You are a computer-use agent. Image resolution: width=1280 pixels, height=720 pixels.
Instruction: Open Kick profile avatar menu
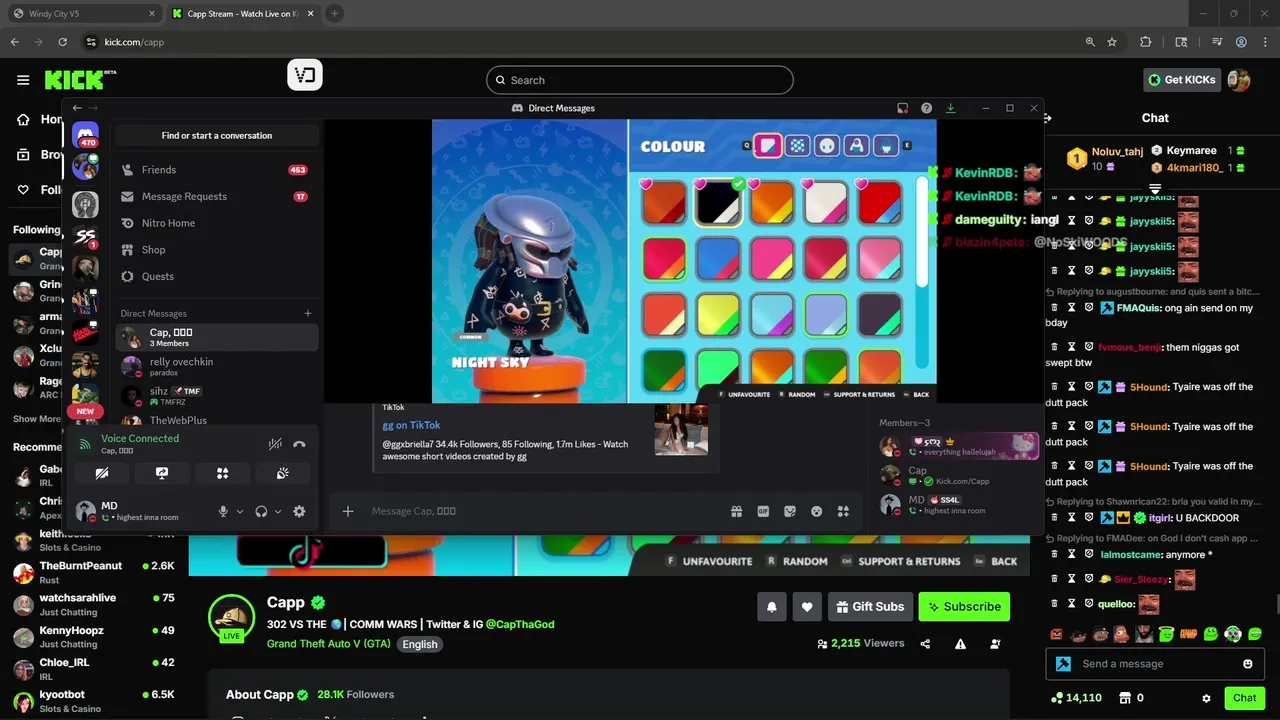(1239, 80)
